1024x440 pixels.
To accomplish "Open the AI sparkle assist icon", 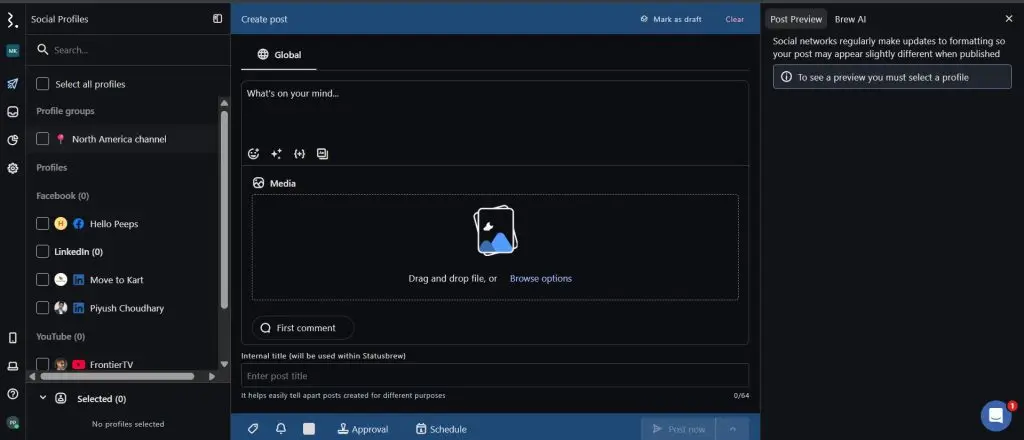I will point(276,154).
